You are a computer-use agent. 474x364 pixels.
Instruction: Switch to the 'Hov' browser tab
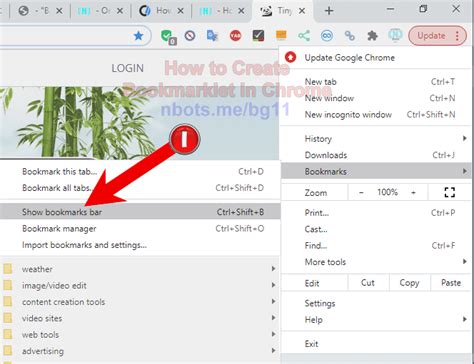(161, 11)
